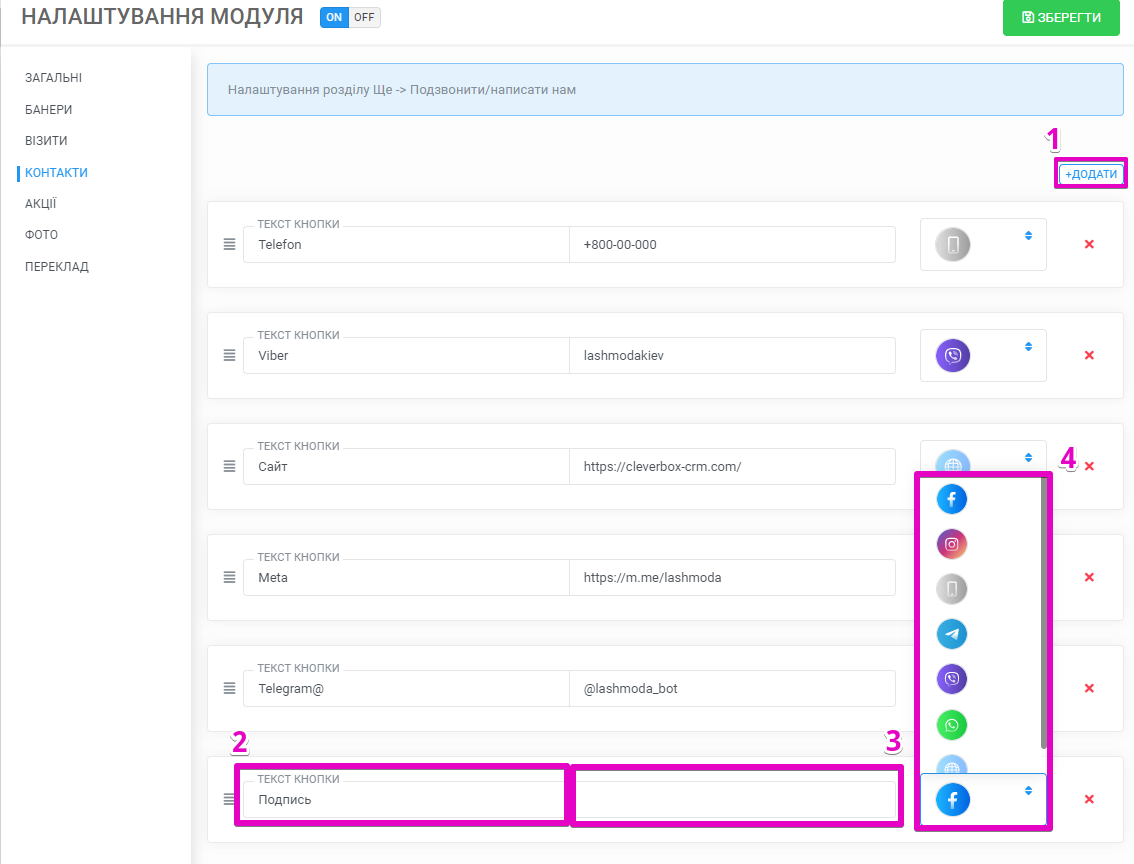Click the icon dropdown list scrollbar
1134x864 pixels.
pyautogui.click(x=1044, y=610)
